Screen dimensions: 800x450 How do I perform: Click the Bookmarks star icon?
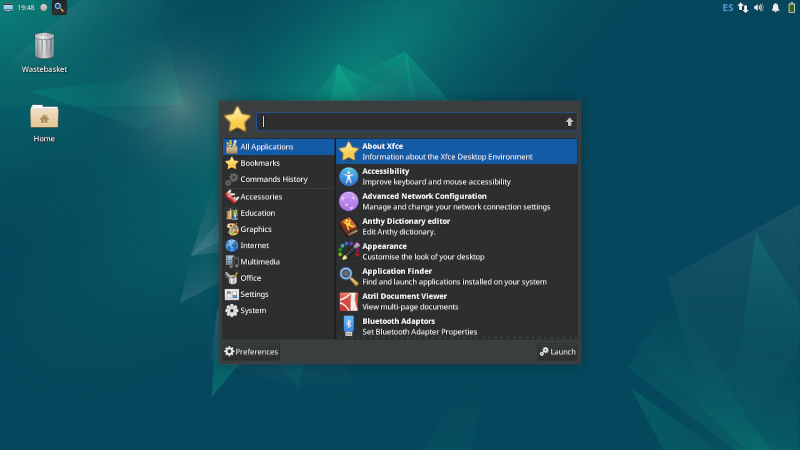point(232,163)
